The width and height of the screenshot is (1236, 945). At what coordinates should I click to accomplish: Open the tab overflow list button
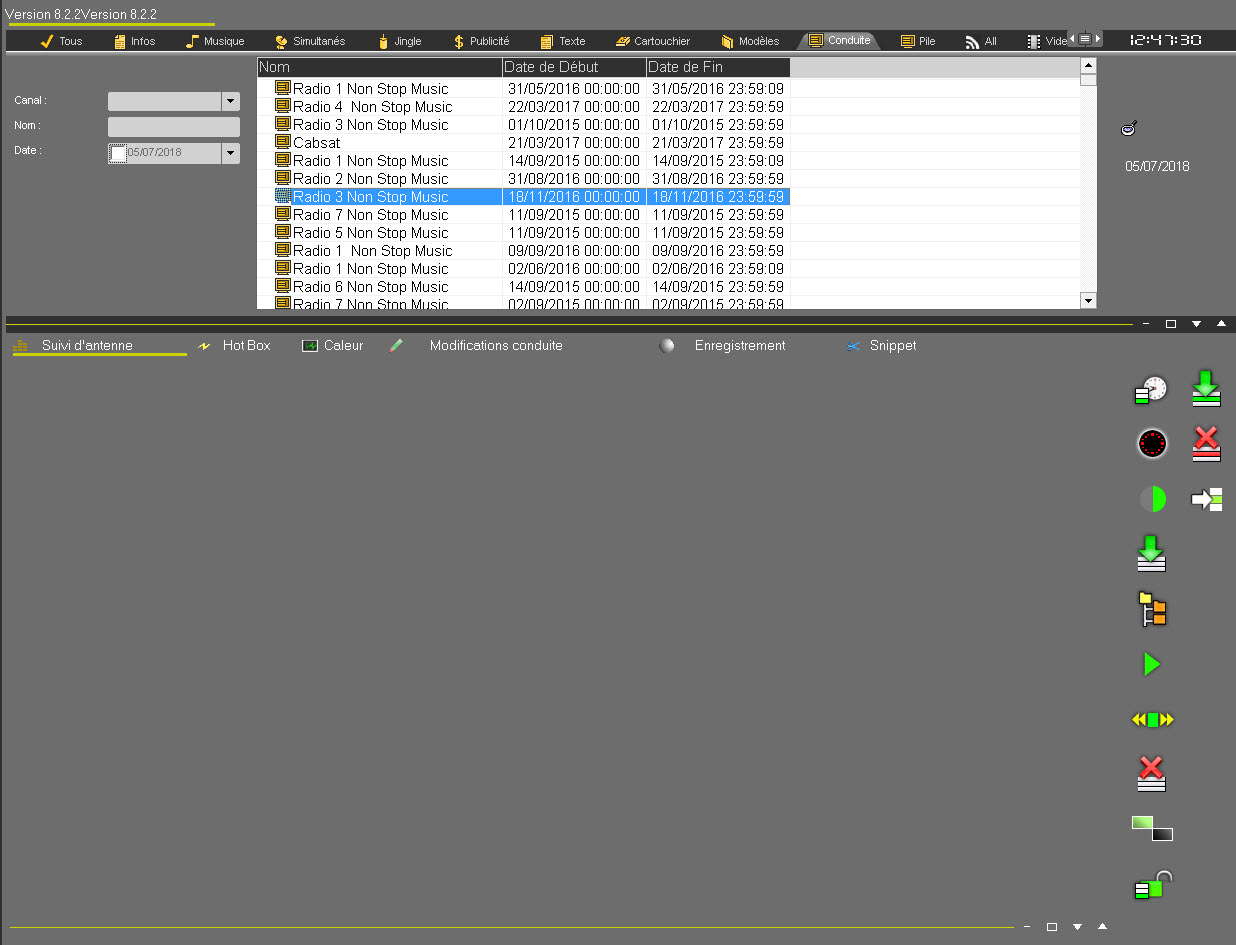[x=1085, y=39]
